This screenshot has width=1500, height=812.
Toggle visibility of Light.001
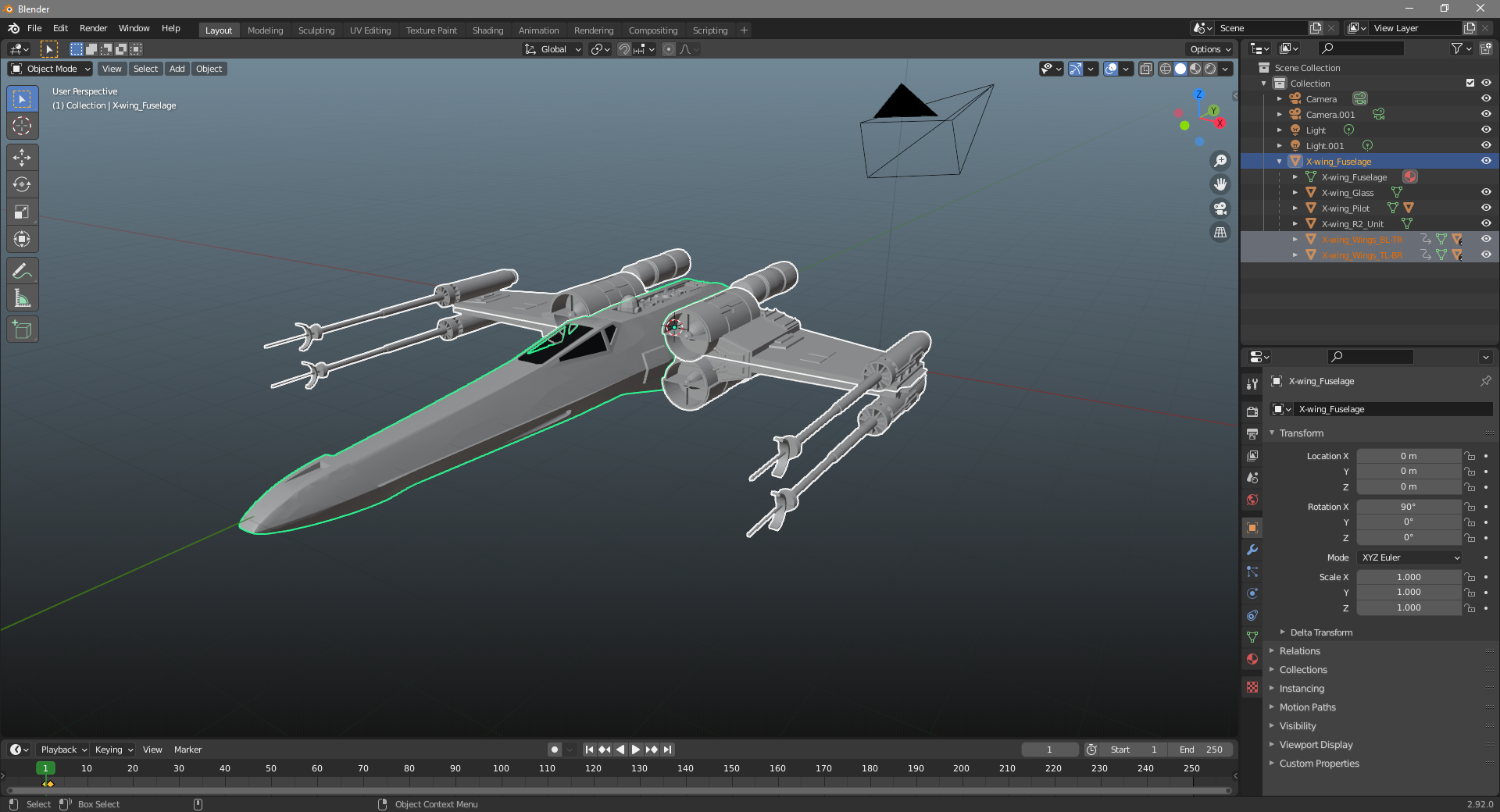[1485, 145]
